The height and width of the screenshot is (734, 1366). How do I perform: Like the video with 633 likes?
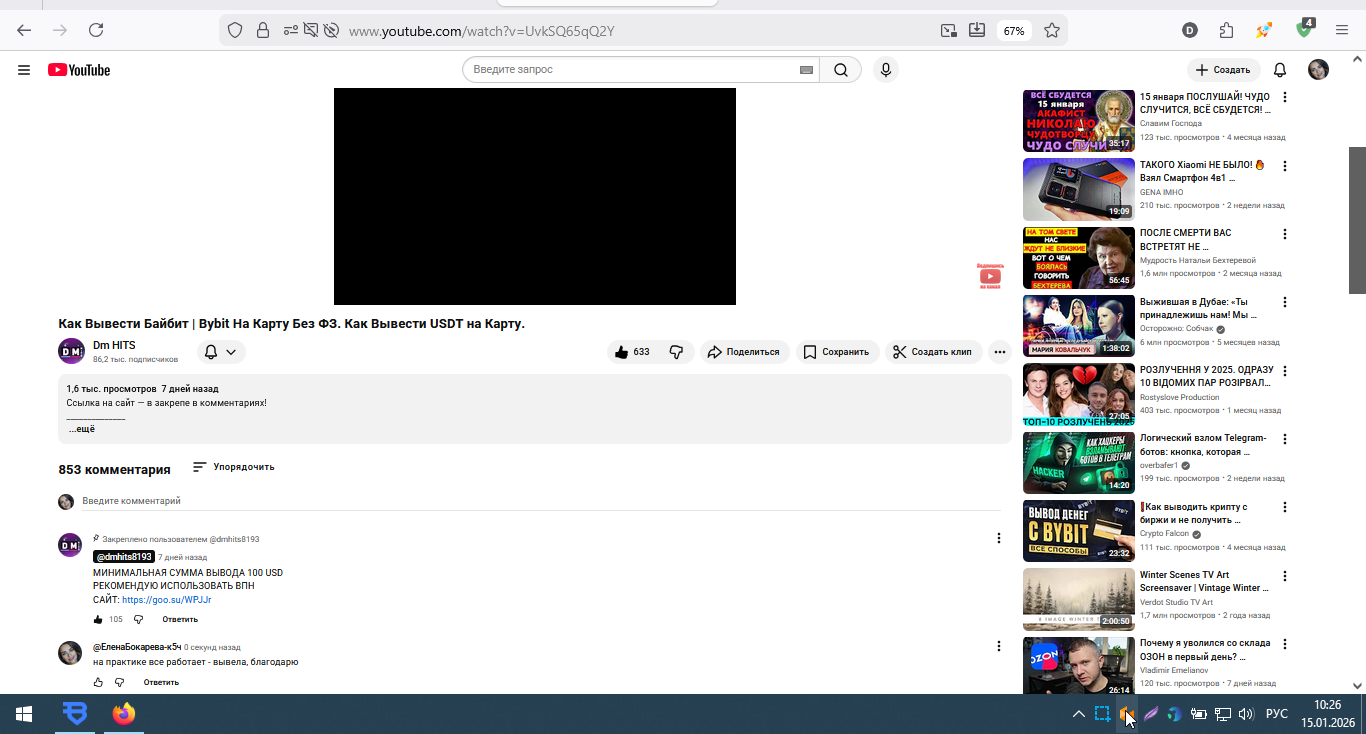tap(631, 352)
